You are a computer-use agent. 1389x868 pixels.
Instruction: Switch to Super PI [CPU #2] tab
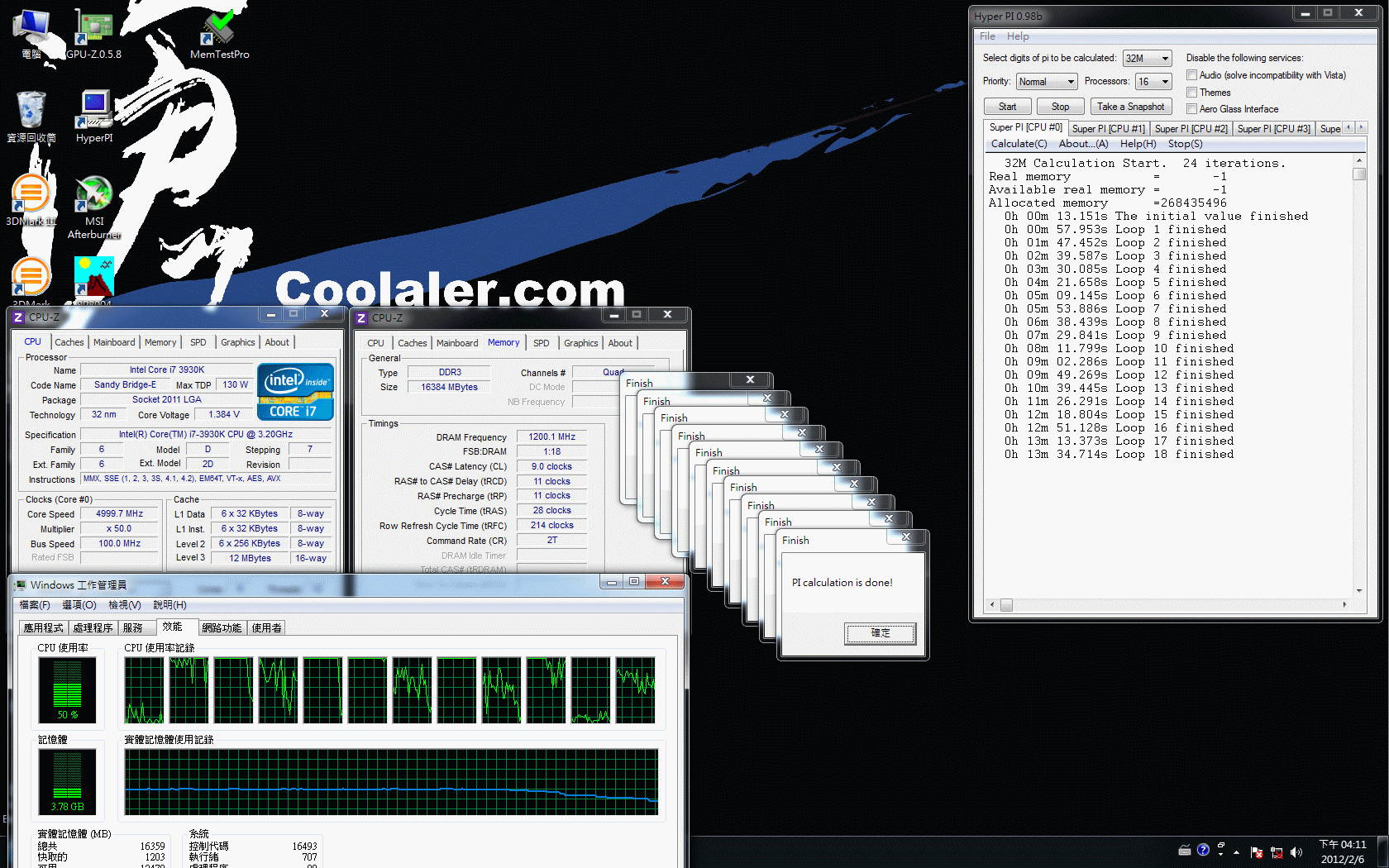pyautogui.click(x=1191, y=129)
